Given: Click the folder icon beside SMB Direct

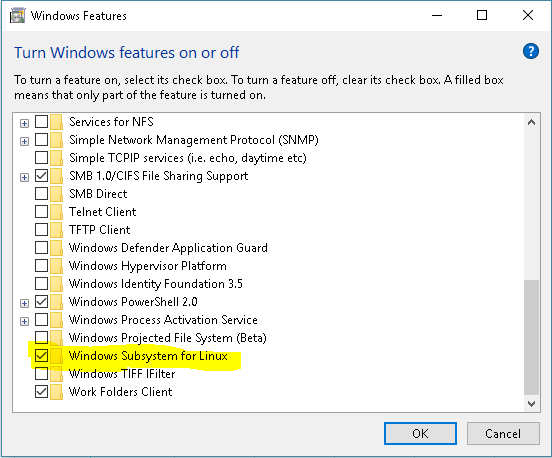Looking at the screenshot, I should pos(56,194).
